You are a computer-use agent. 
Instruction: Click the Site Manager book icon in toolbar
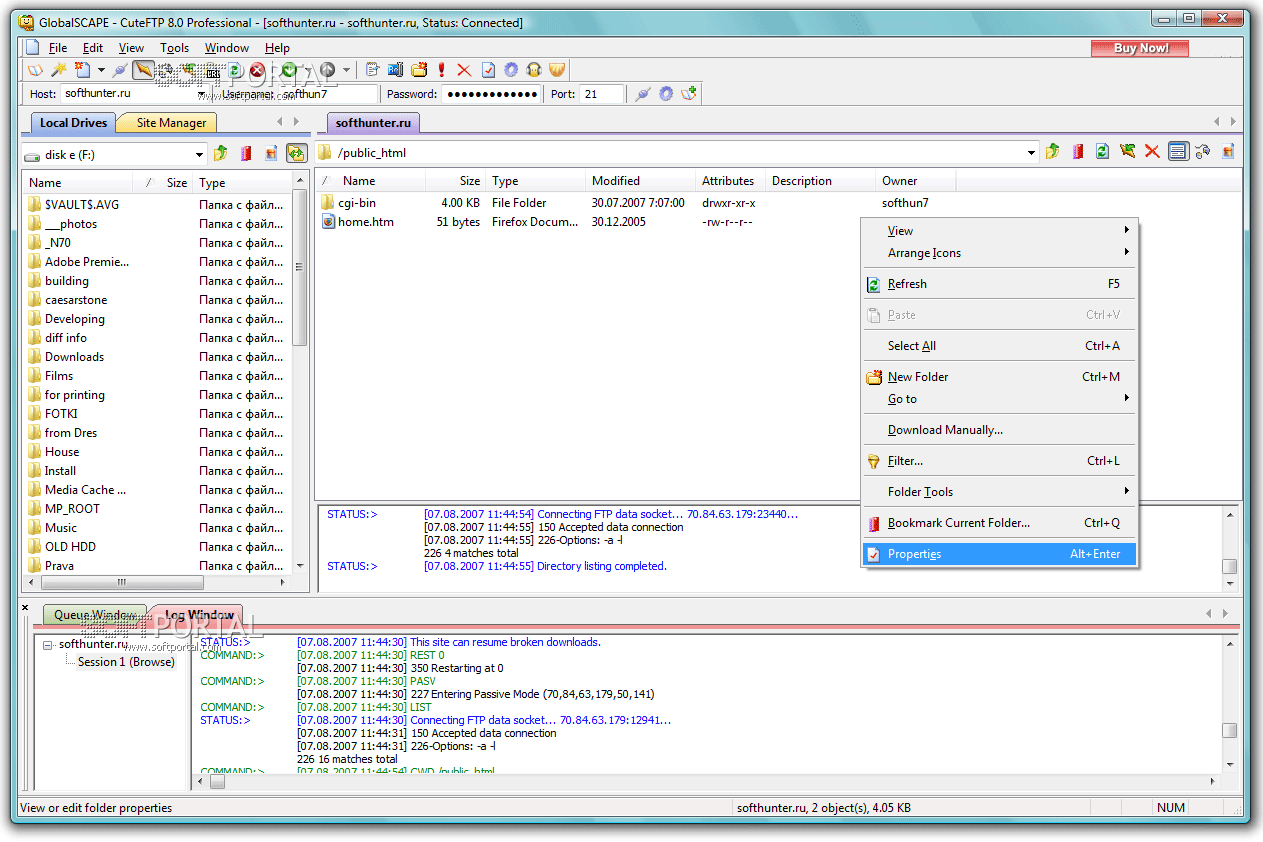point(36,70)
